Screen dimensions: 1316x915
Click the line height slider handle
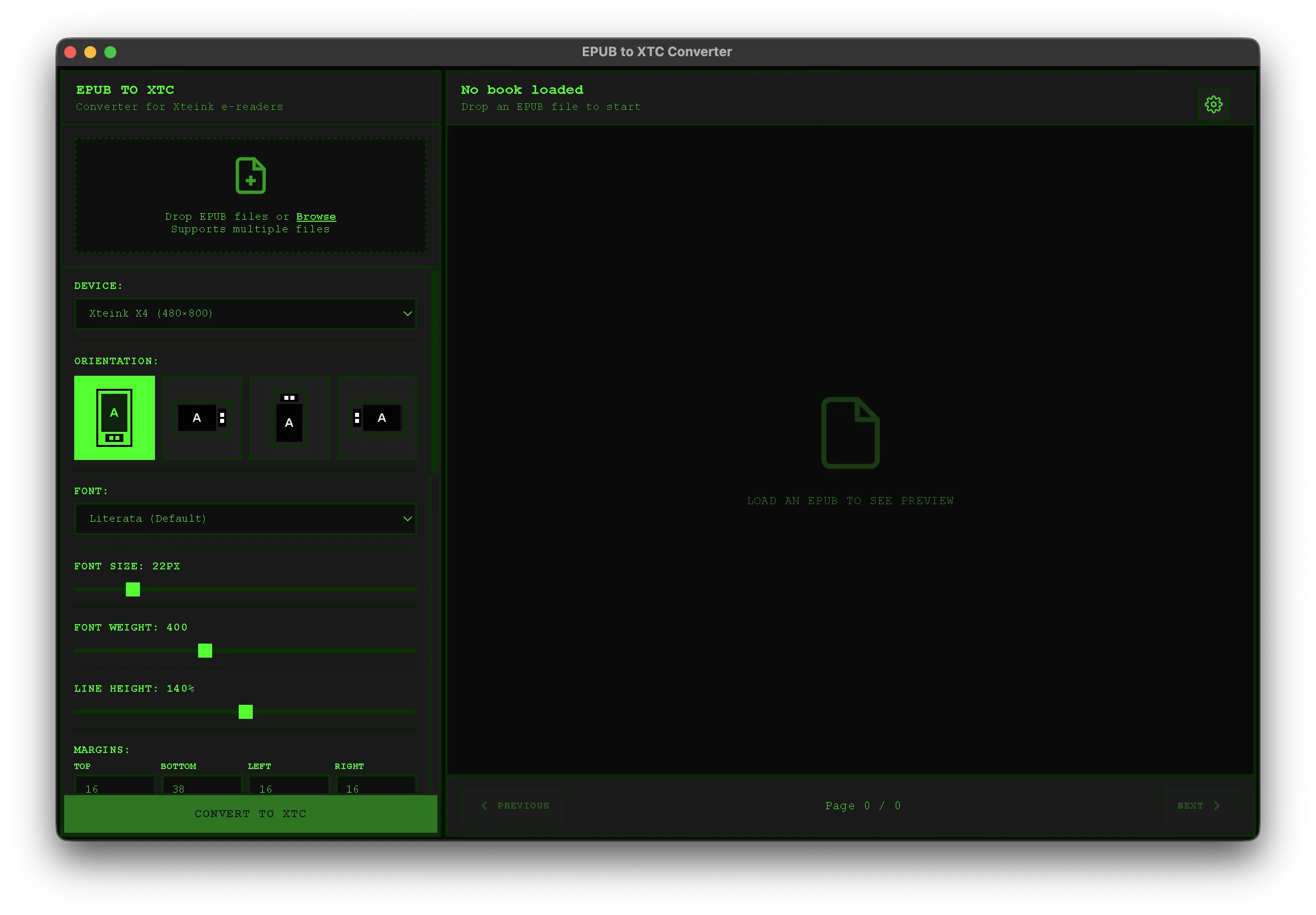[245, 712]
